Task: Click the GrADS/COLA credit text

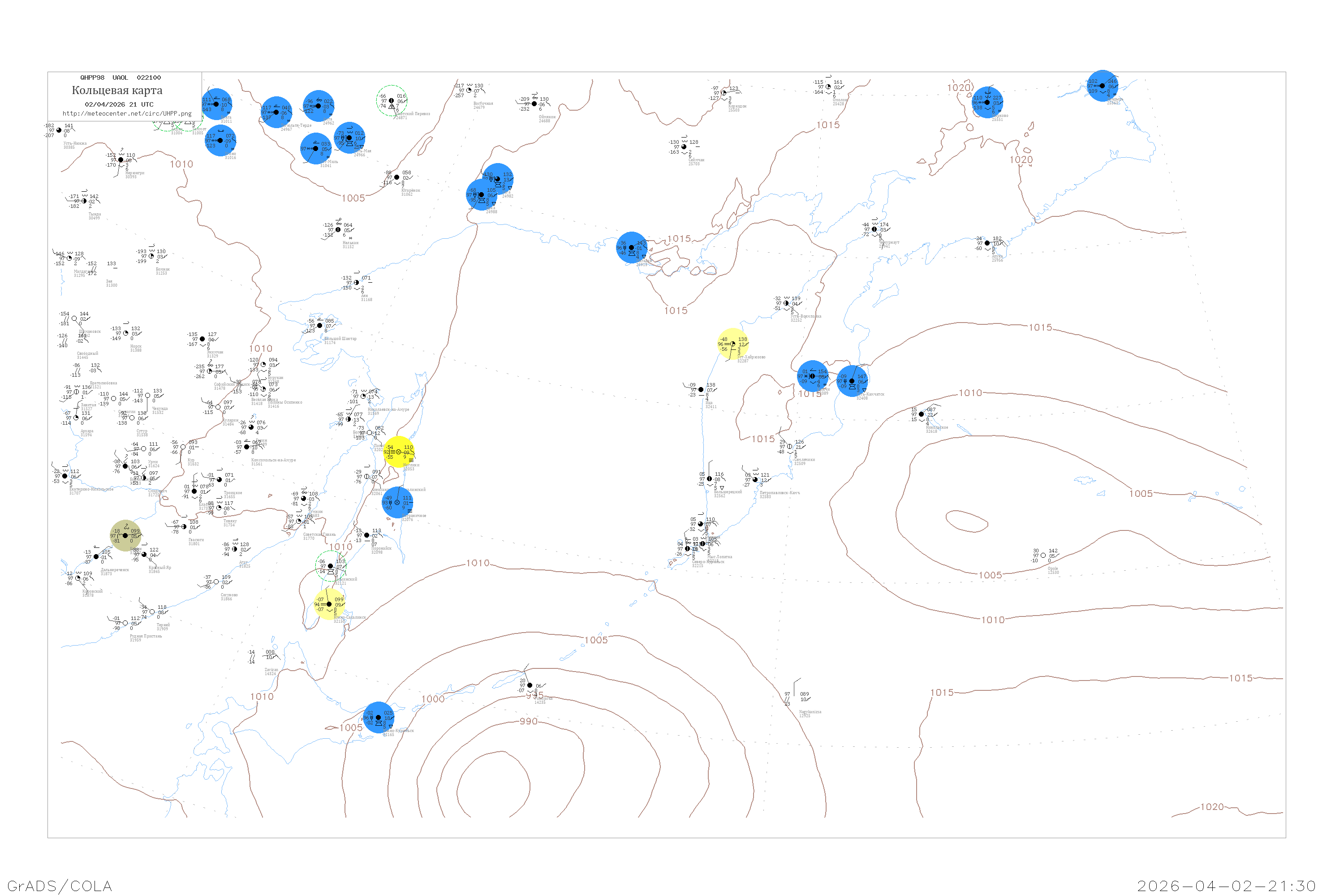Action: pos(60,886)
